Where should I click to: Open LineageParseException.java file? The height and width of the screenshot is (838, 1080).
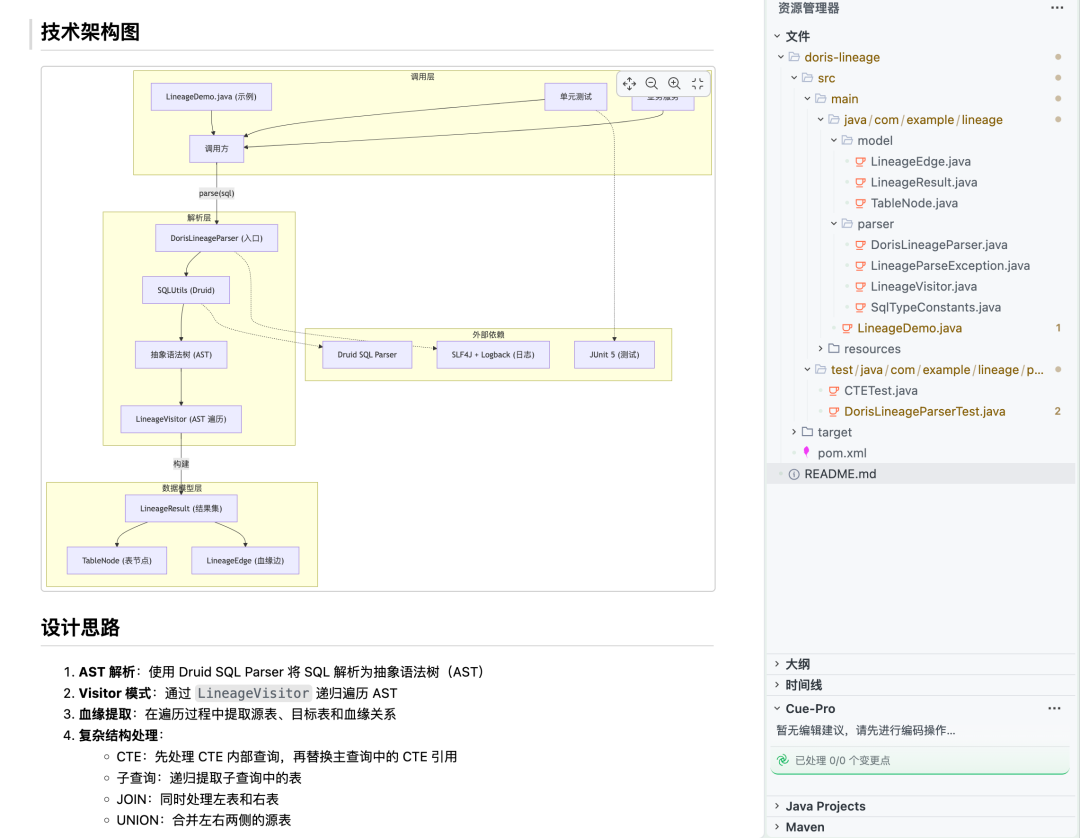(950, 266)
